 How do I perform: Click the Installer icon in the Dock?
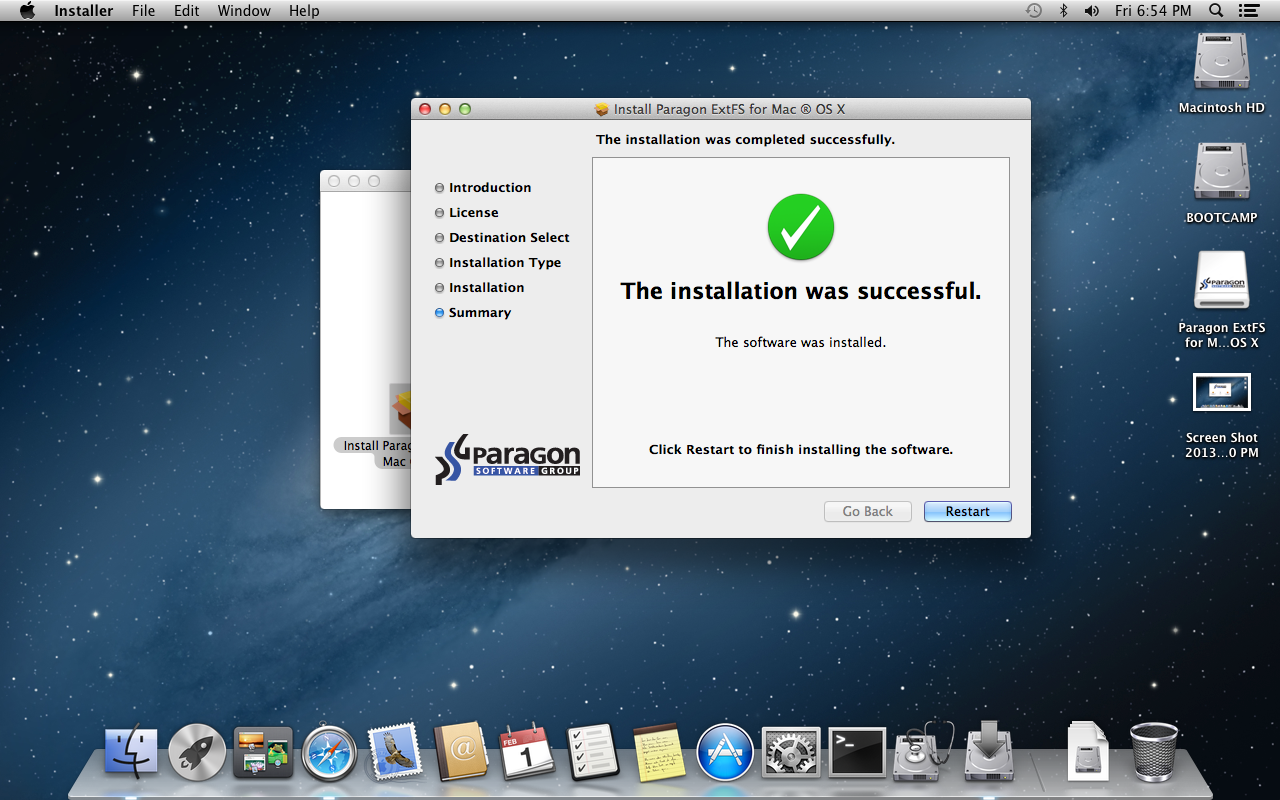coord(989,752)
